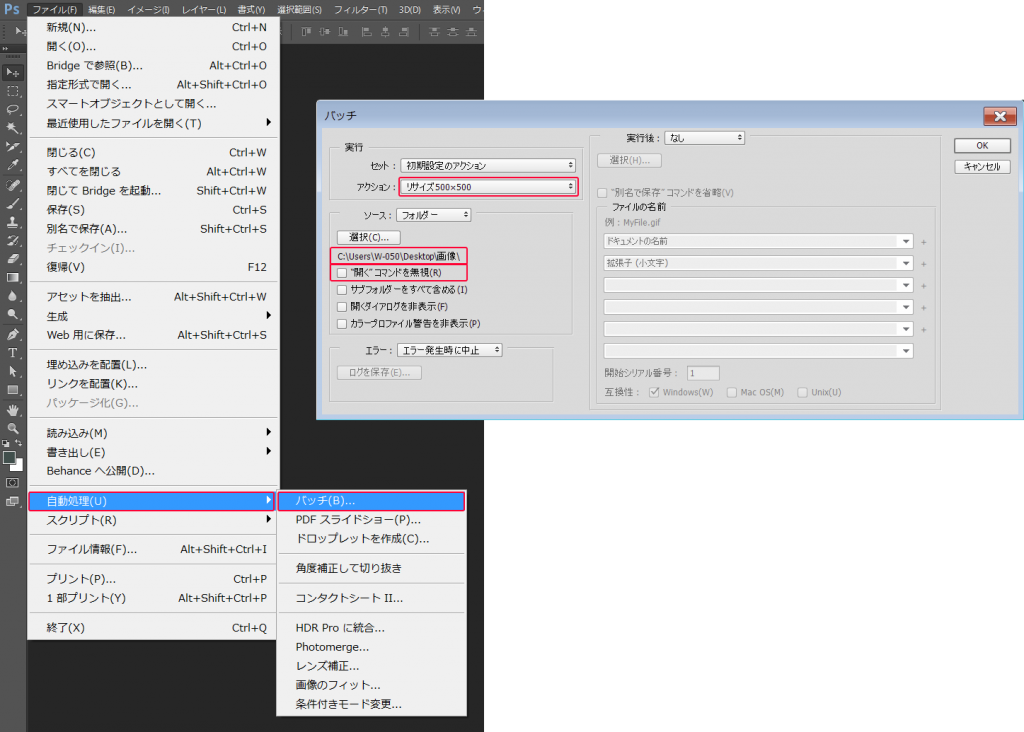Open the 実行後 destination dropdown
Viewport: 1024px width, 732px height.
705,138
